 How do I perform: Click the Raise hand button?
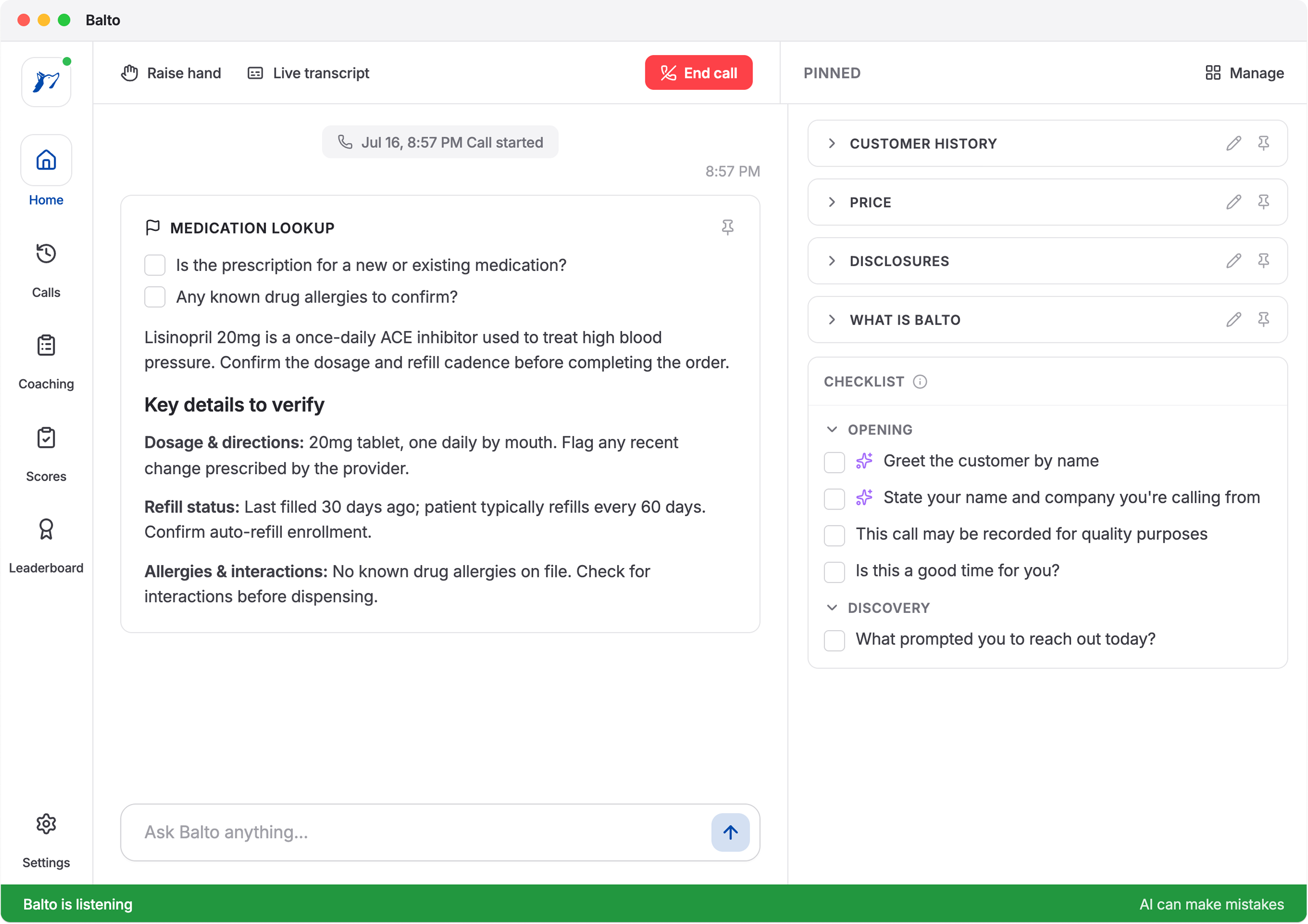pos(171,73)
